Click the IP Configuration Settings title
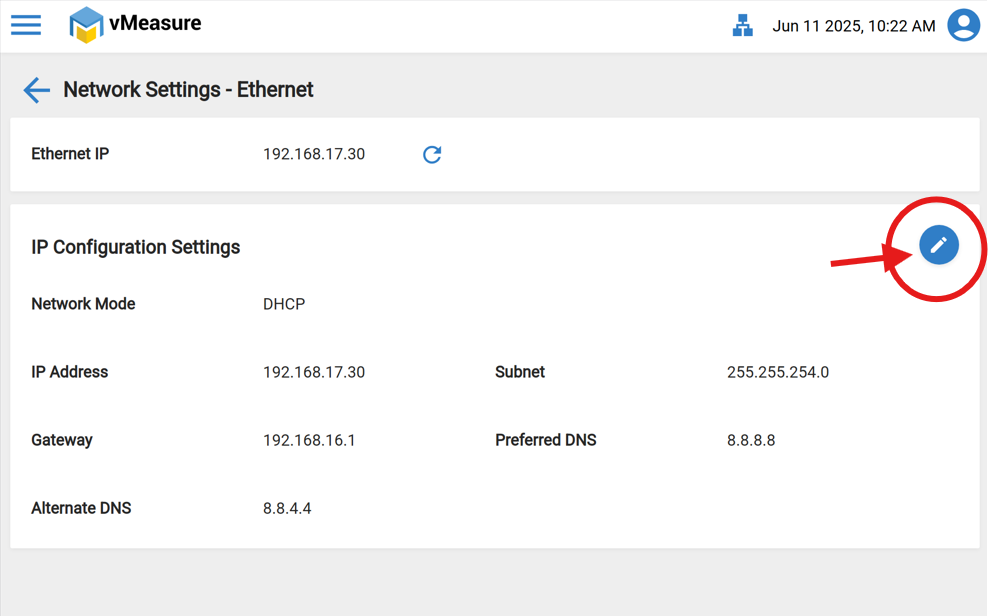Screen dimensions: 988x616 coord(136,247)
